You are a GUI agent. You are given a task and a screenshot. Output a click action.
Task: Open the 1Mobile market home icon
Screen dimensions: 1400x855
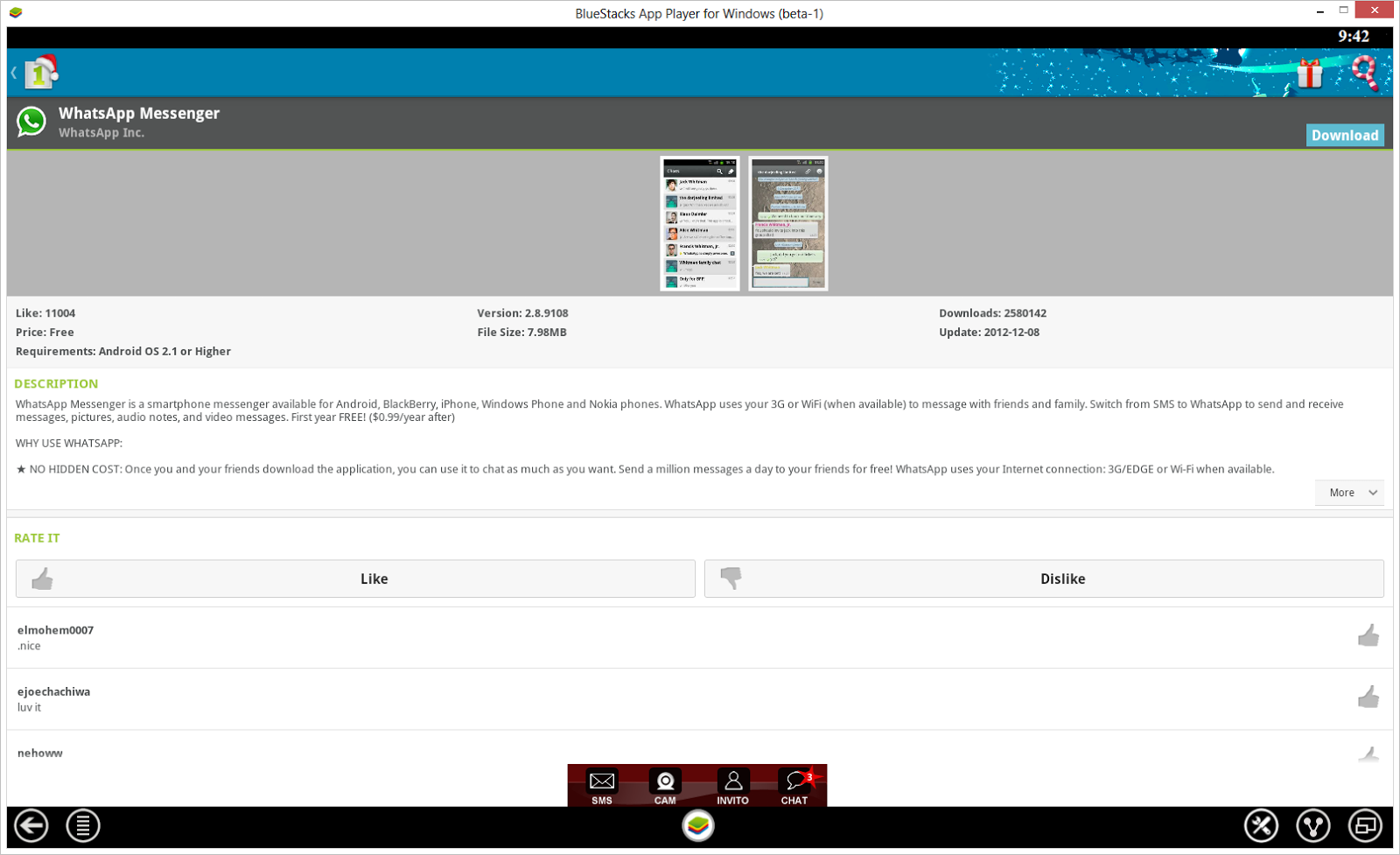[41, 72]
